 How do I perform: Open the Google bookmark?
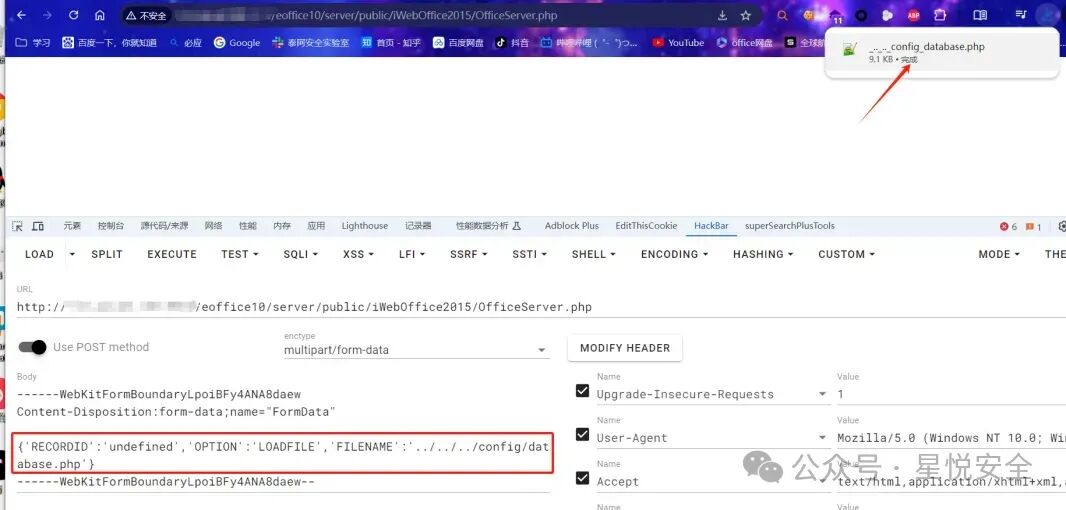(237, 42)
